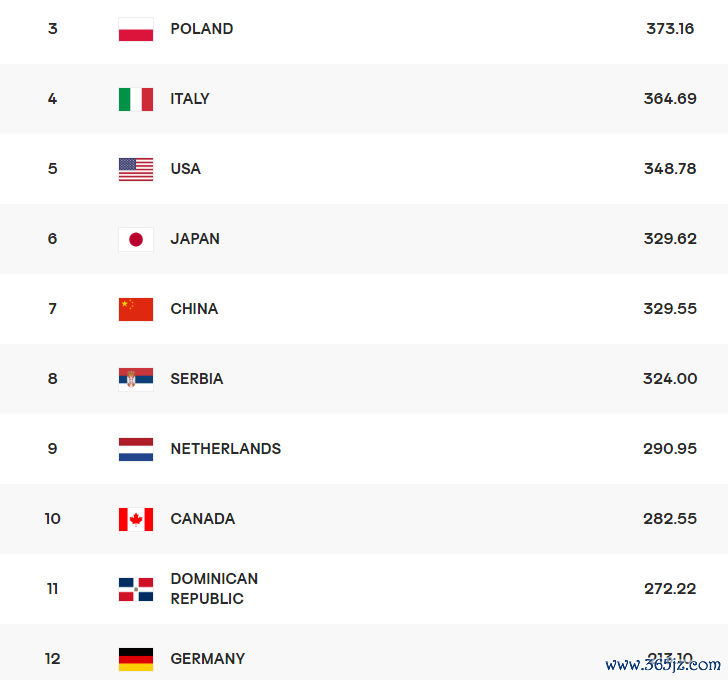Open the POLAND team name link
The height and width of the screenshot is (680, 728).
[x=202, y=29]
